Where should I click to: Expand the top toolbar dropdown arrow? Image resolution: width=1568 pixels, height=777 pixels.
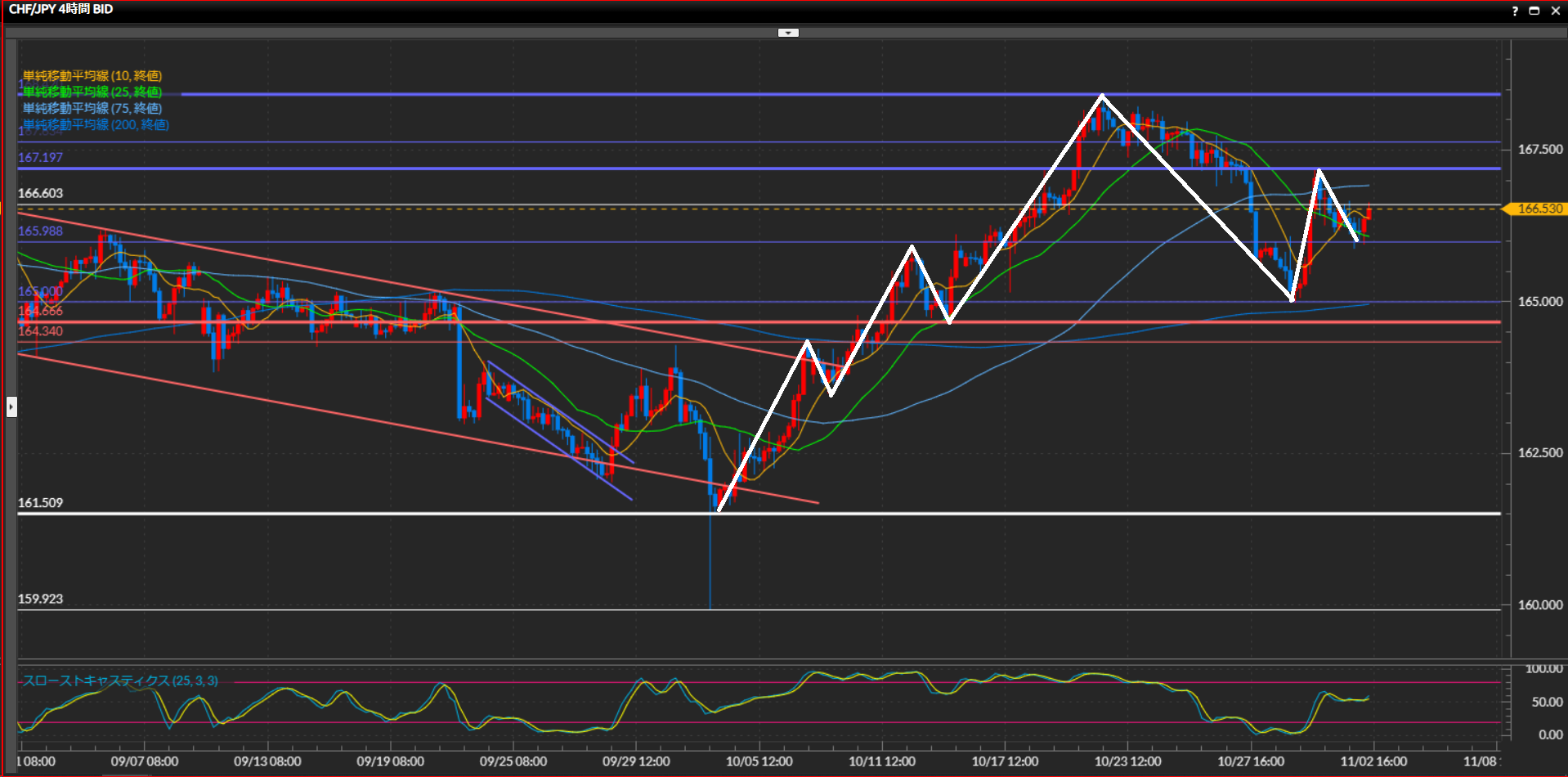pyautogui.click(x=788, y=33)
